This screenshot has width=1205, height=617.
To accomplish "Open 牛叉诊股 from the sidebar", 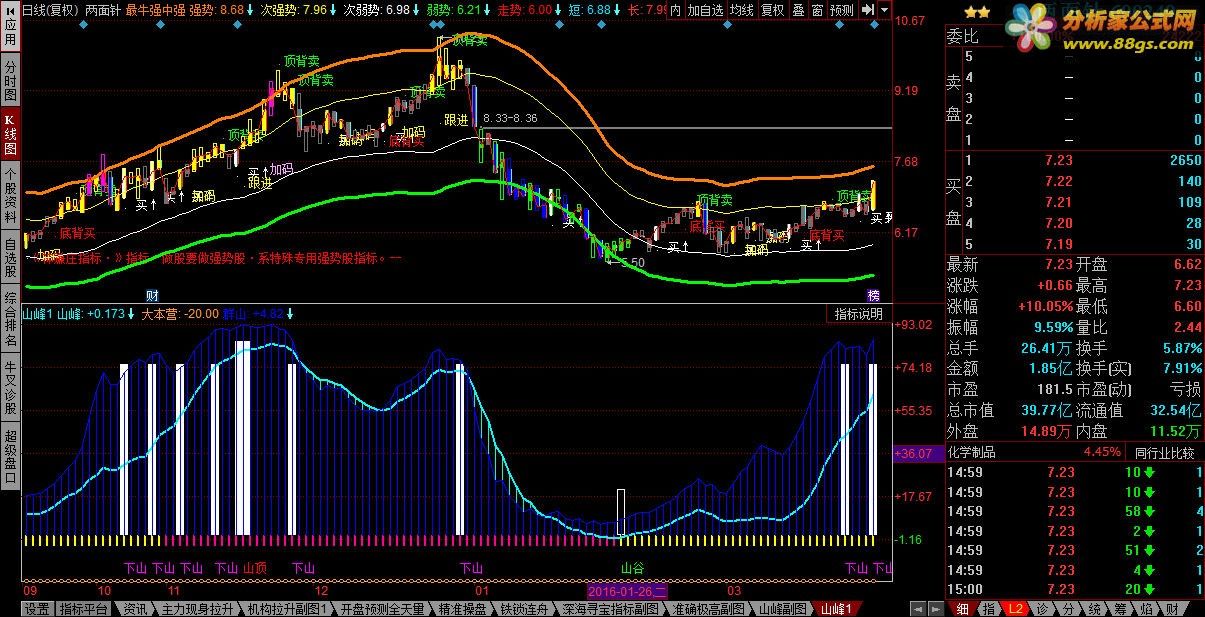I will click(x=10, y=389).
